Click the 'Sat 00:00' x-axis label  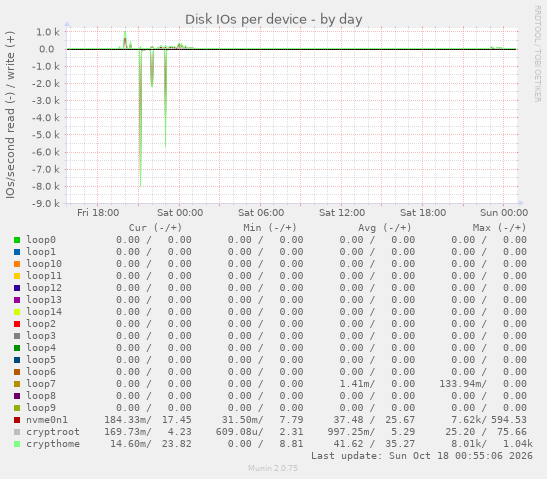180,212
